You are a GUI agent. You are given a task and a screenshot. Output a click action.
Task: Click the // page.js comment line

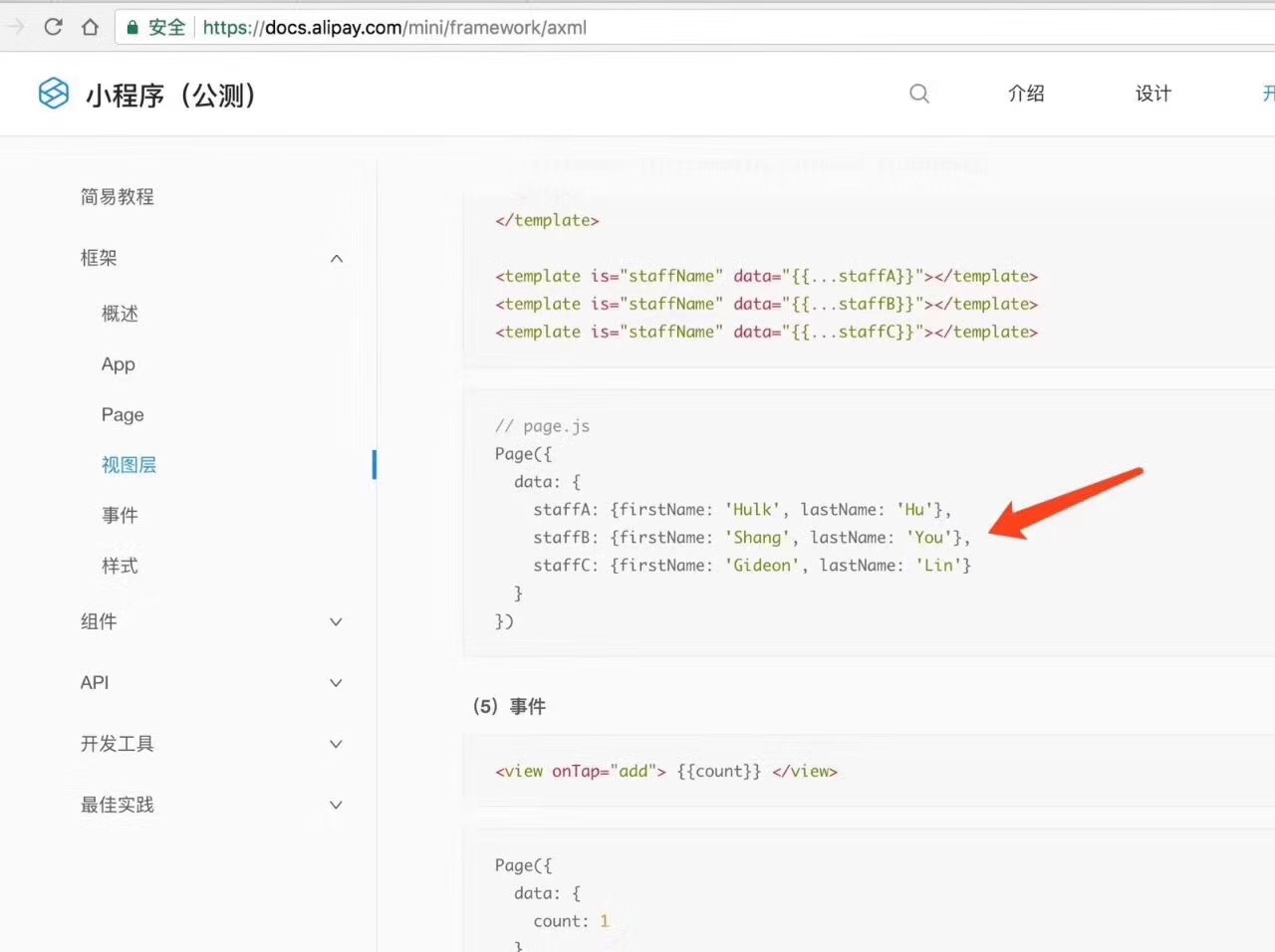pos(542,426)
